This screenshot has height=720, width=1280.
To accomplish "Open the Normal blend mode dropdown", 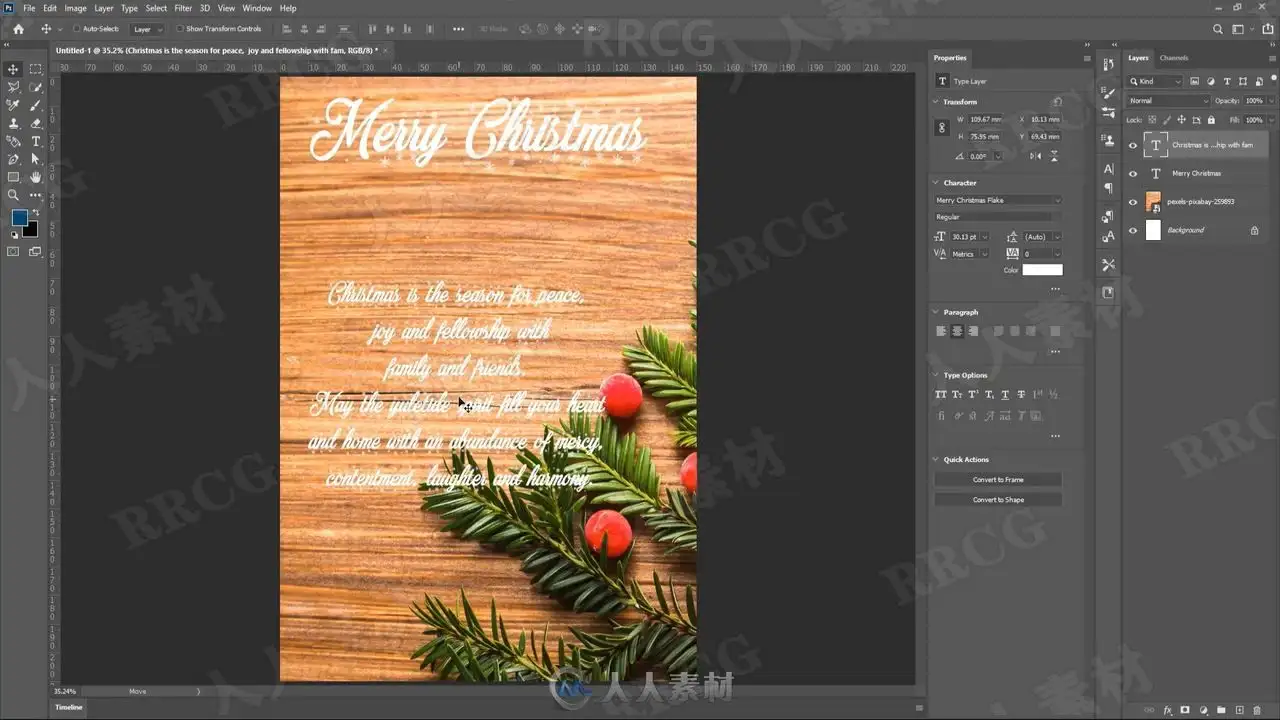I will click(1168, 101).
